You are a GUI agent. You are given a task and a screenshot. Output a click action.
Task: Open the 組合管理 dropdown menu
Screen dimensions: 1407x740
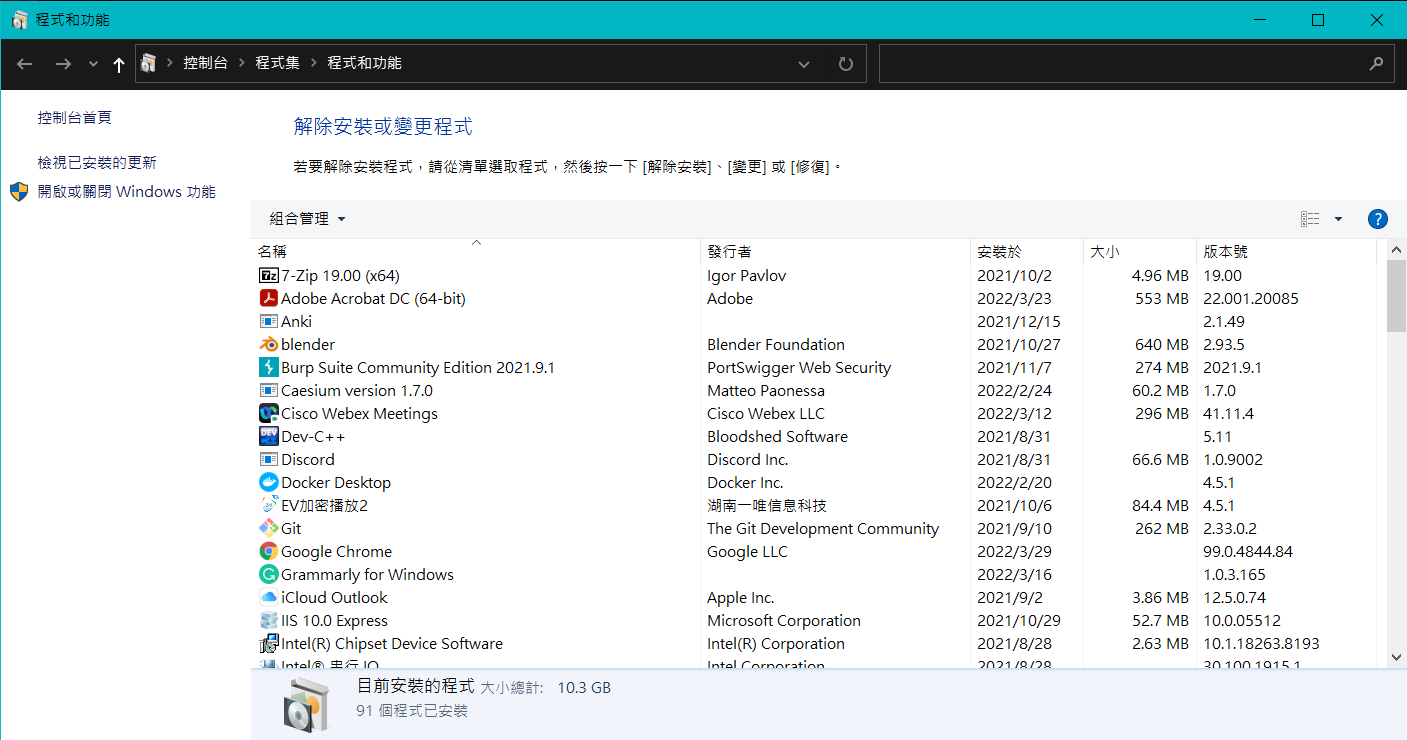click(307, 219)
